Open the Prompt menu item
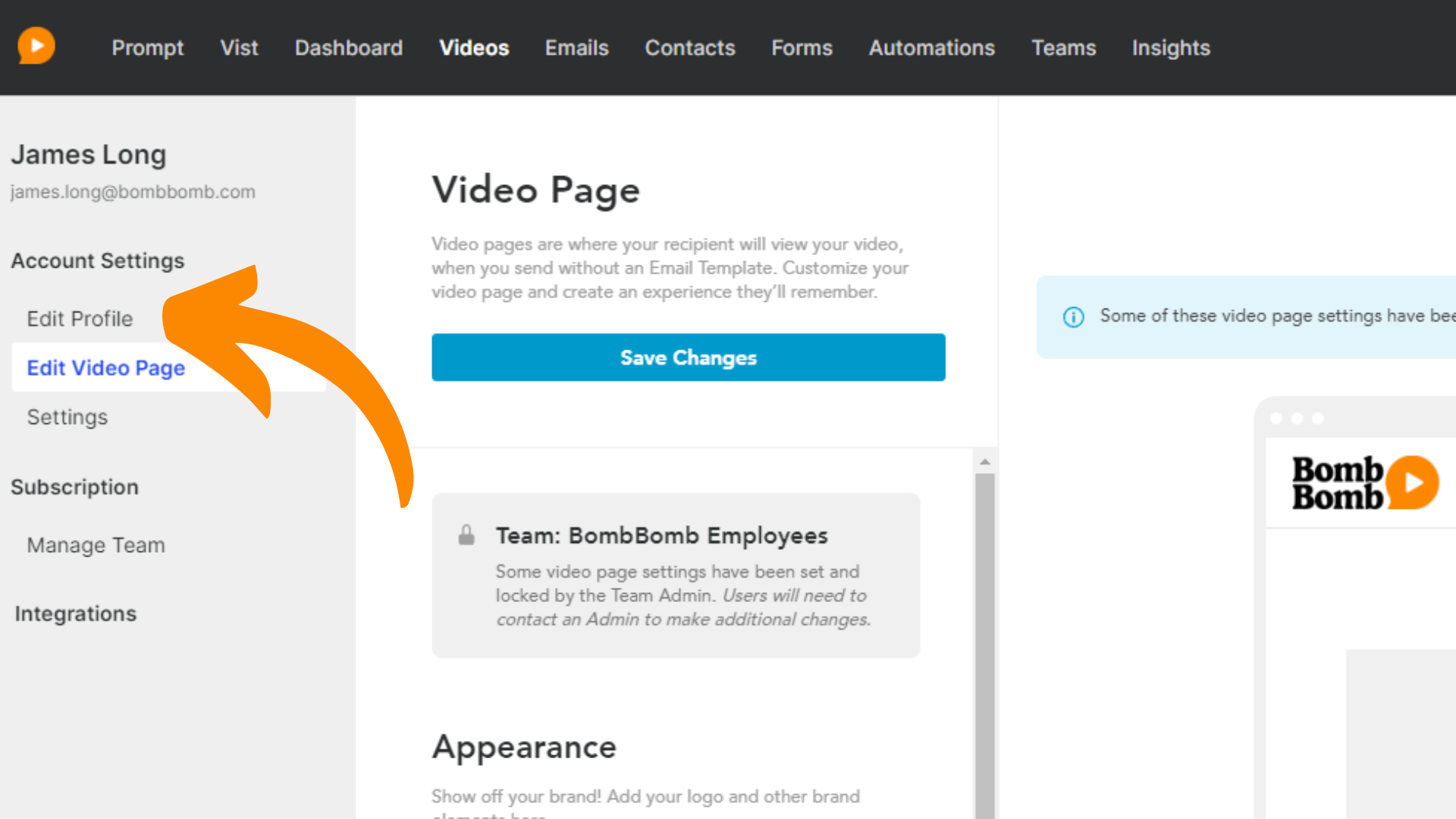The height and width of the screenshot is (819, 1456). (x=148, y=48)
